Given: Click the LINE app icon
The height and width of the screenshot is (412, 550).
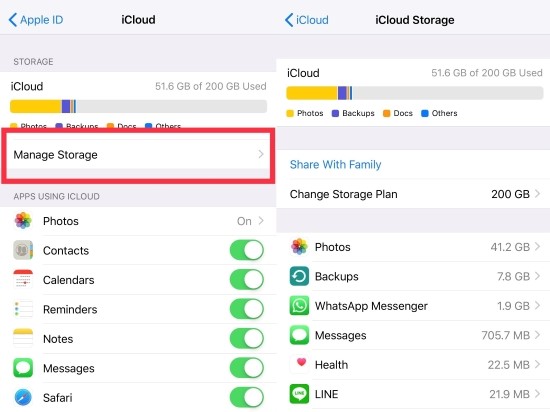Looking at the screenshot, I should (x=299, y=394).
